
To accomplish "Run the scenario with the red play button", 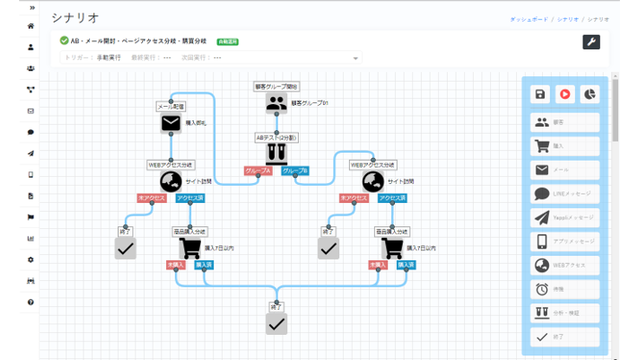I will [x=565, y=94].
